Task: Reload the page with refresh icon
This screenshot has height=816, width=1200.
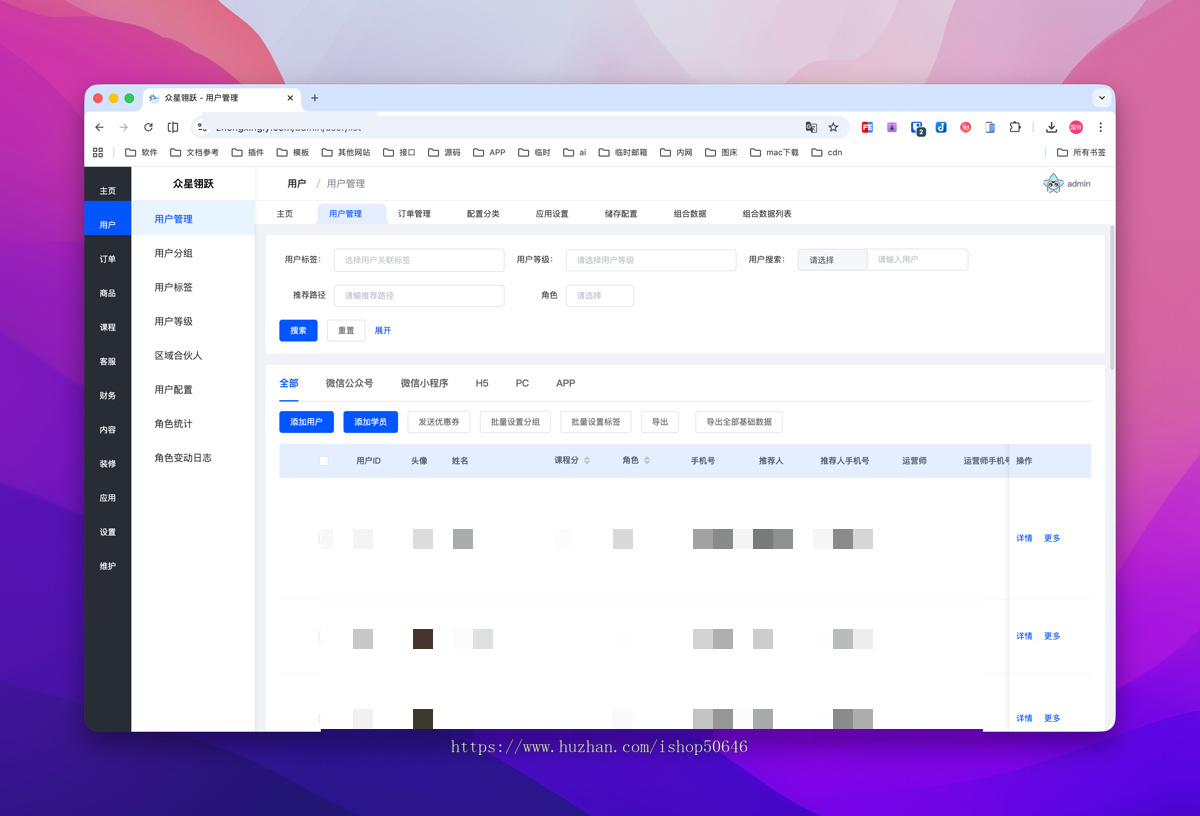Action: tap(148, 127)
